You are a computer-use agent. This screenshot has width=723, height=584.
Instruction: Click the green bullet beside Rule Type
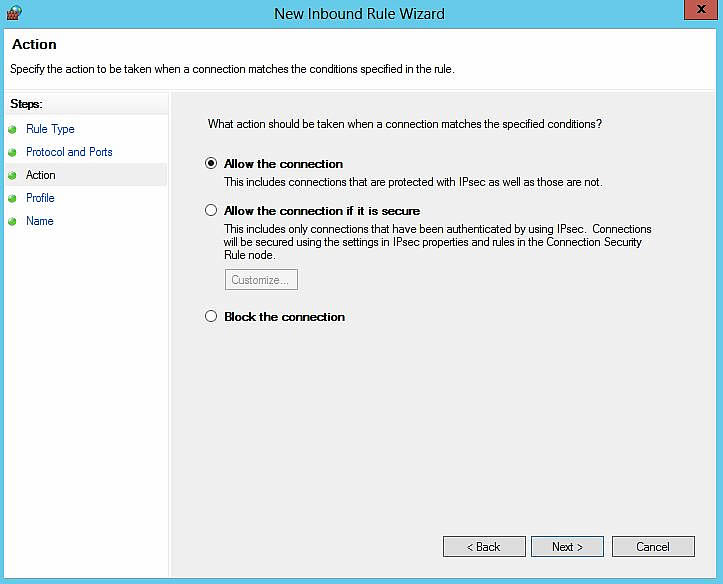(12, 130)
